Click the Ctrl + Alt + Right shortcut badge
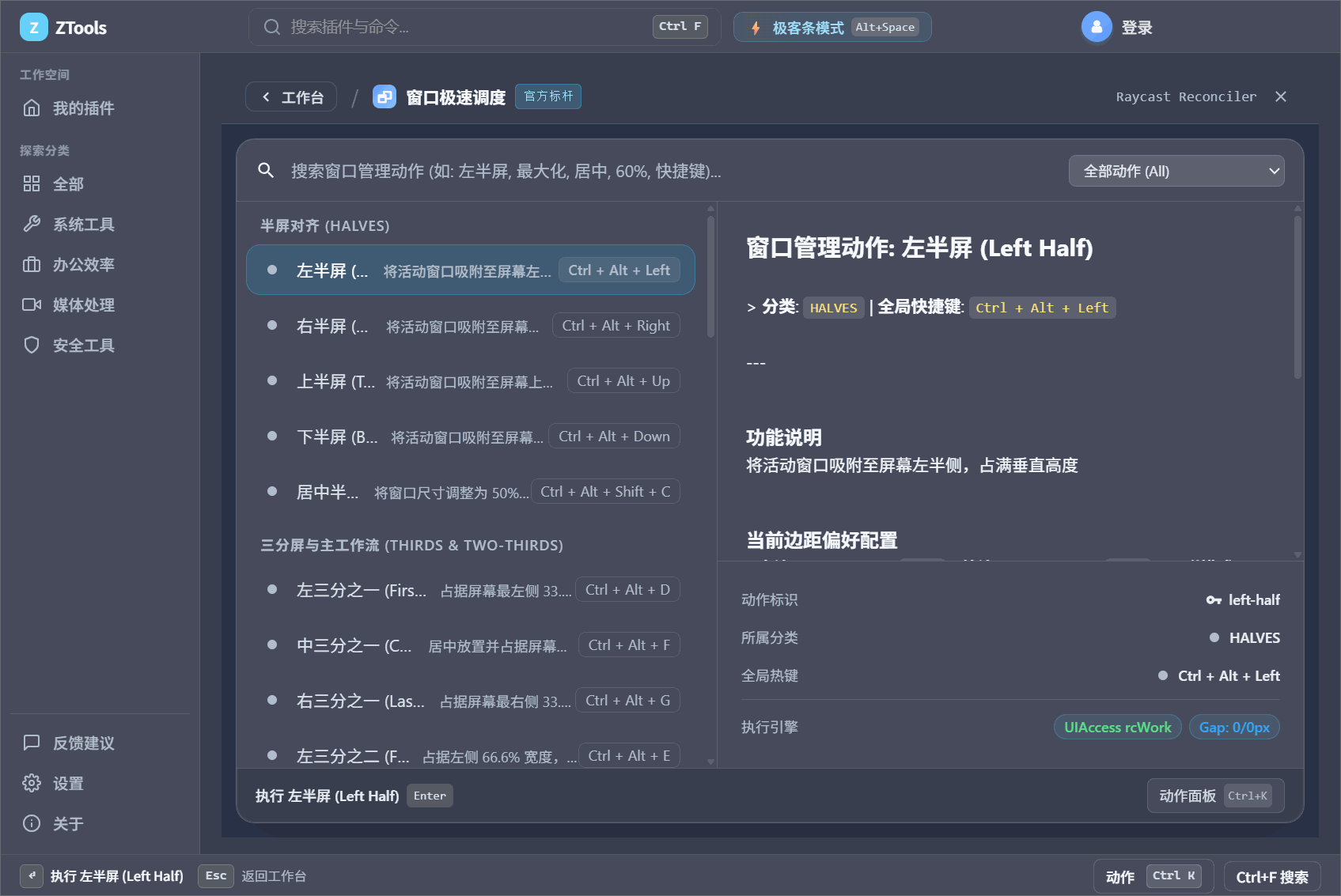Screen dimensions: 1341x896 (616, 326)
